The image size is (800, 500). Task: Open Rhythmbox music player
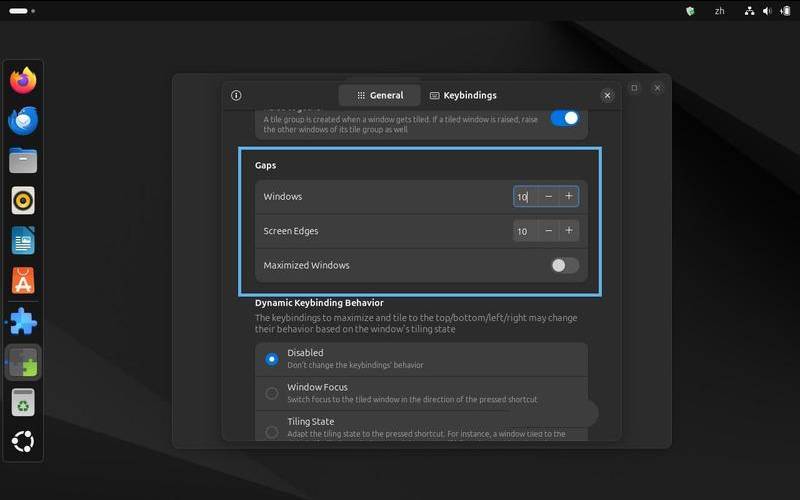[23, 200]
